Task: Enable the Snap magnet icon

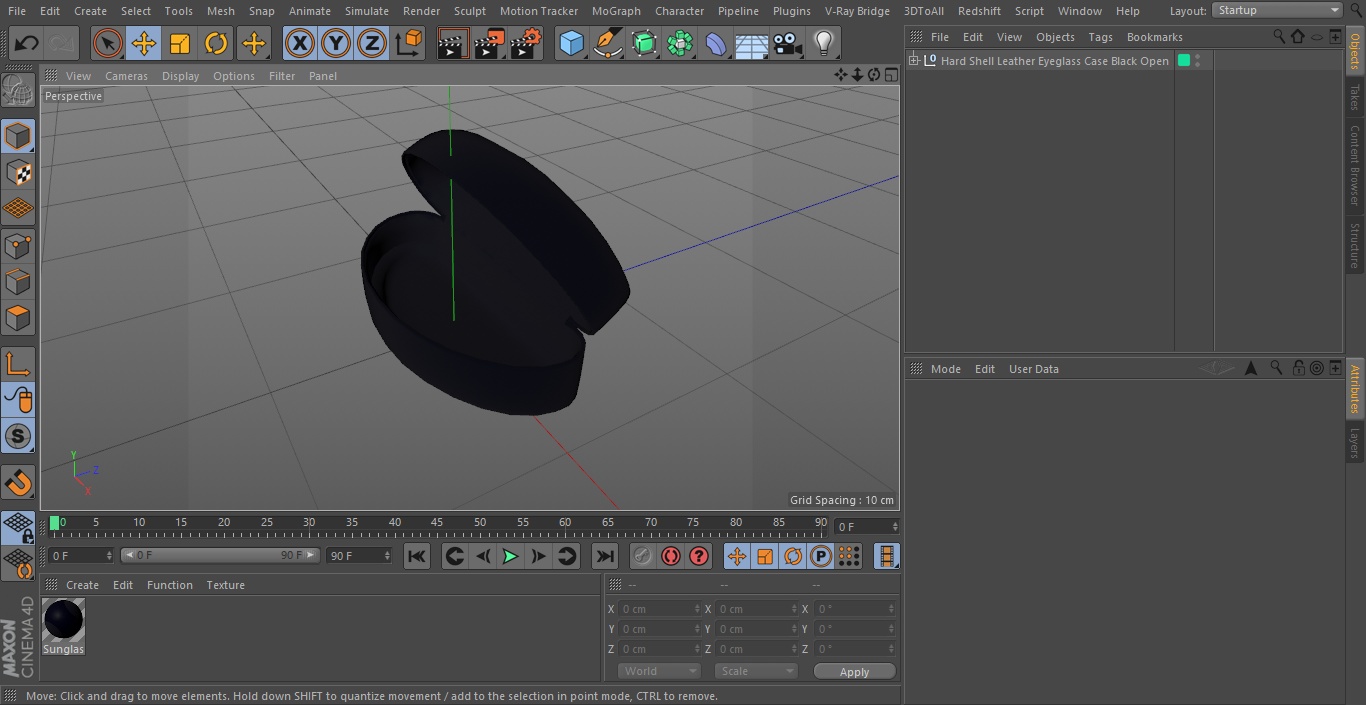Action: click(x=19, y=484)
